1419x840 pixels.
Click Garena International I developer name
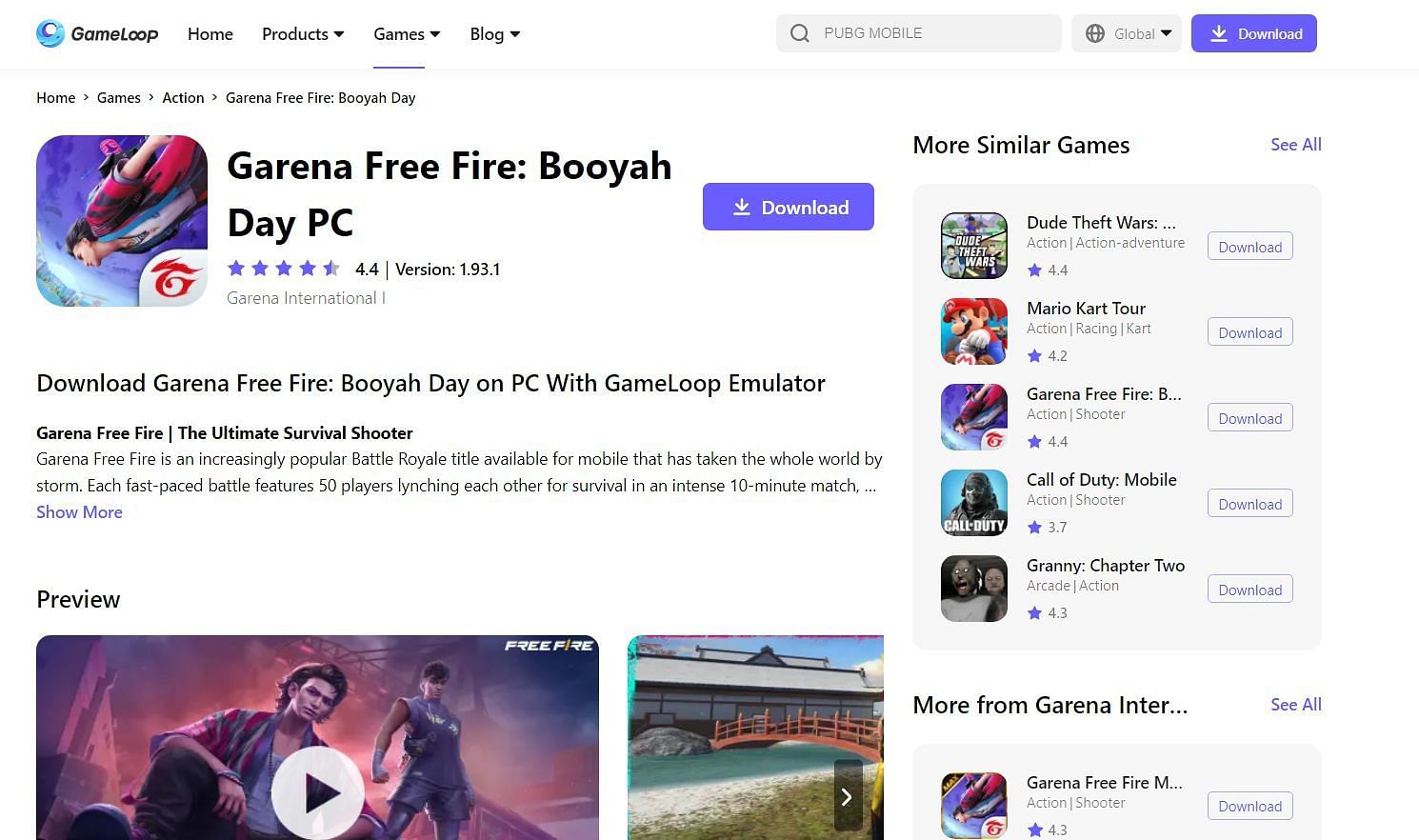(306, 298)
